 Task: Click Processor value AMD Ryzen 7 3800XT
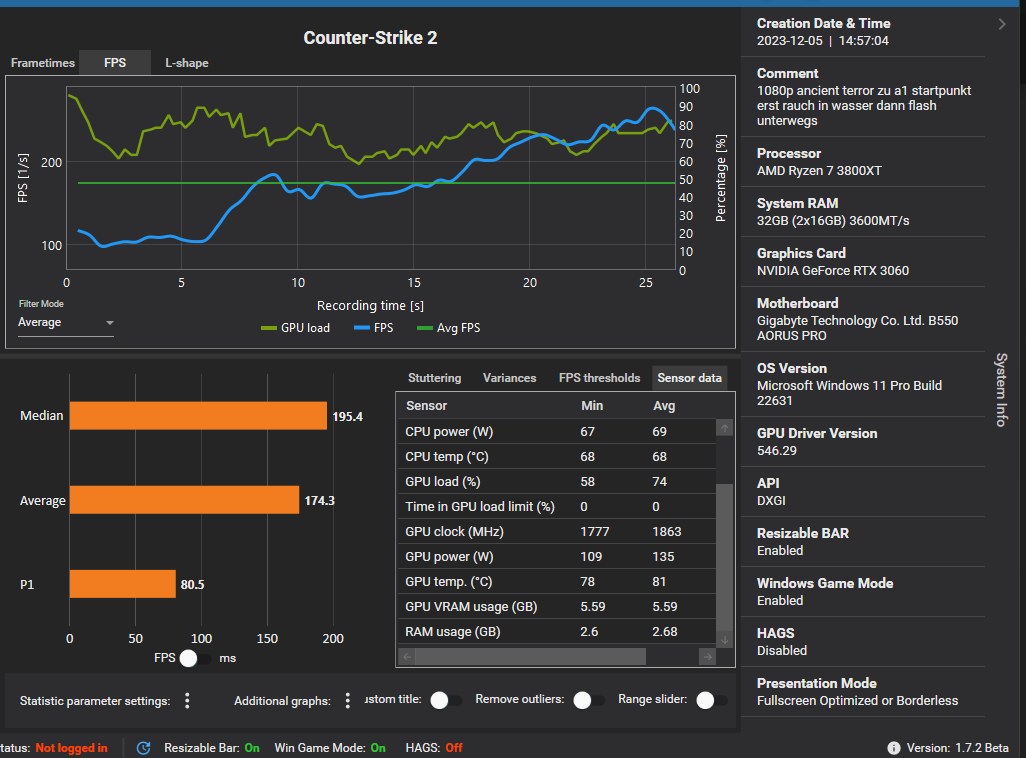pos(819,171)
